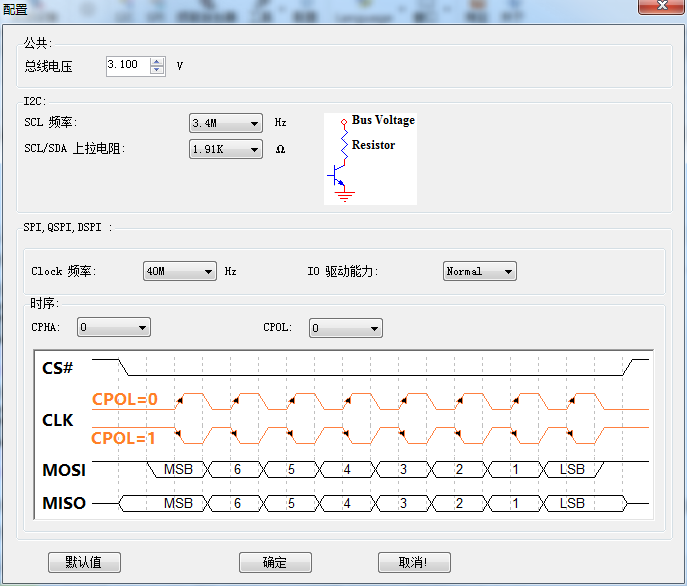Click the transistor symbol in the I2C diagram
The height and width of the screenshot is (586, 687).
[337, 178]
